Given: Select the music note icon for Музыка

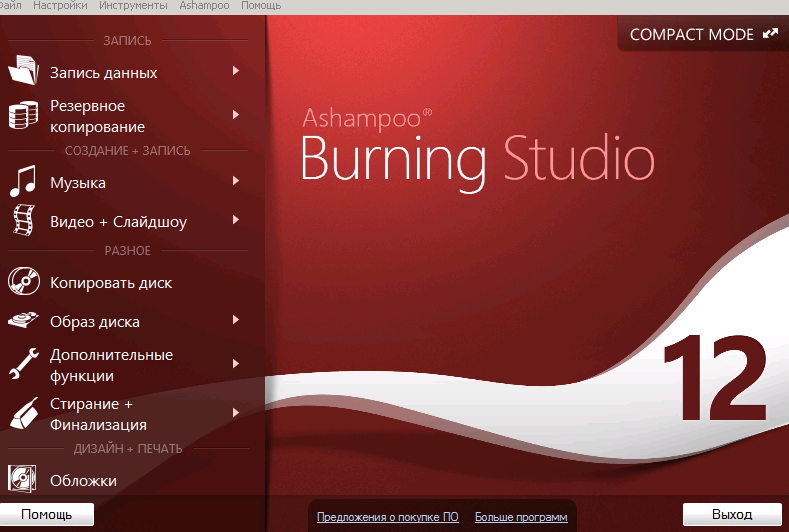Looking at the screenshot, I should tap(23, 181).
